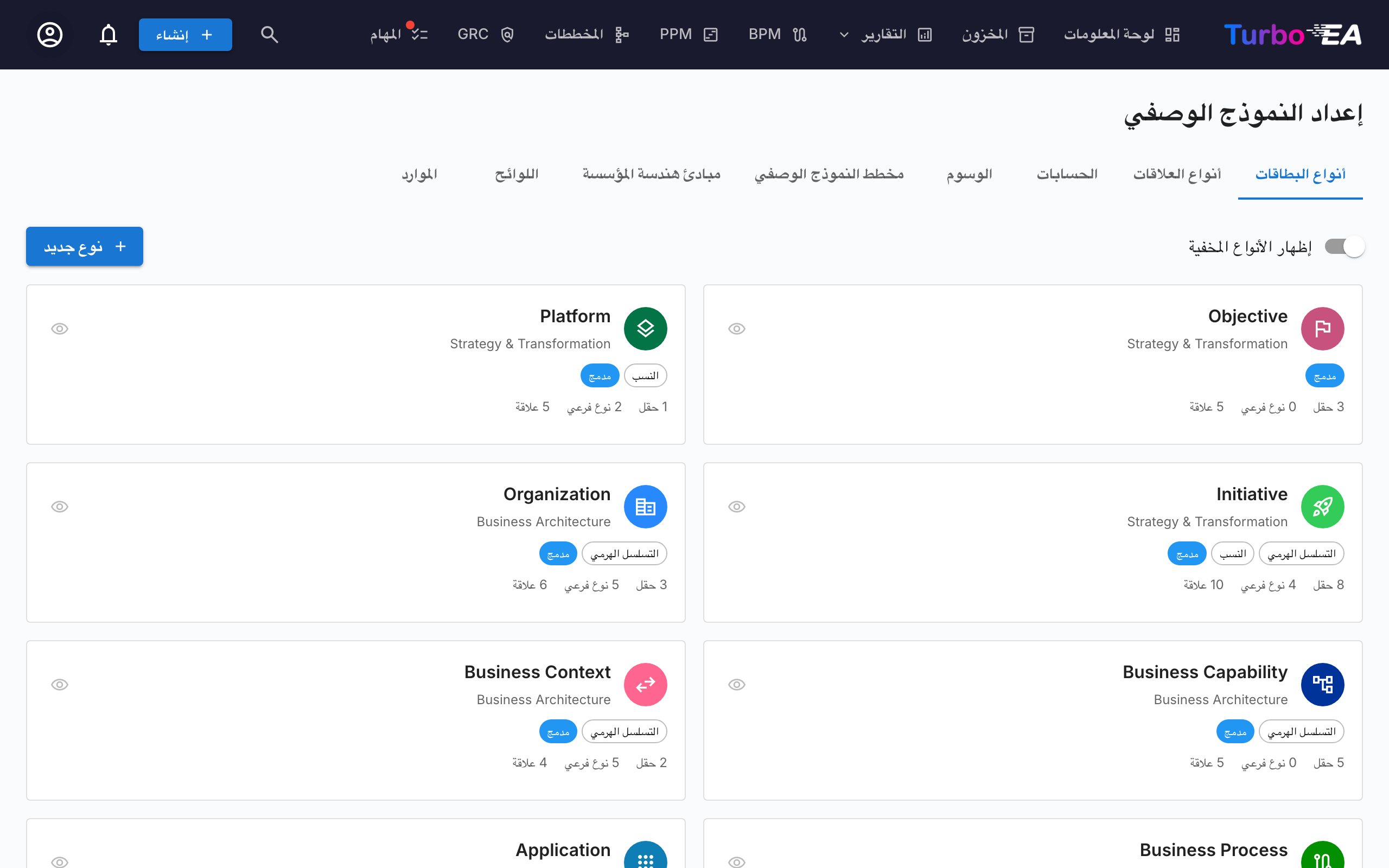Toggle visibility of Business Context type
The image size is (1389, 868).
(x=60, y=684)
